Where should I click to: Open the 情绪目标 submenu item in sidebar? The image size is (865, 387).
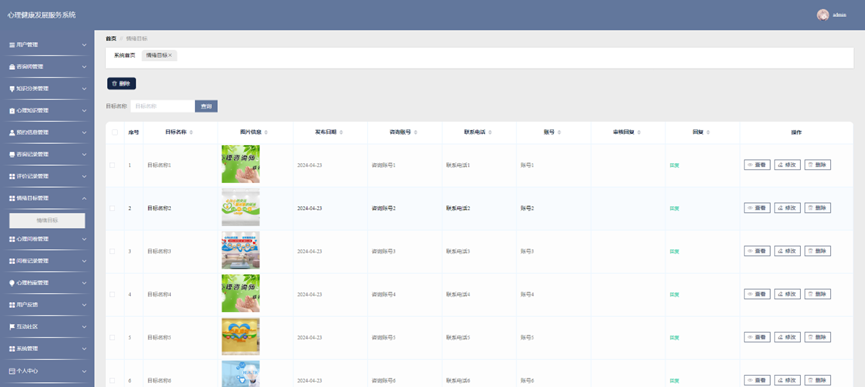(x=47, y=221)
